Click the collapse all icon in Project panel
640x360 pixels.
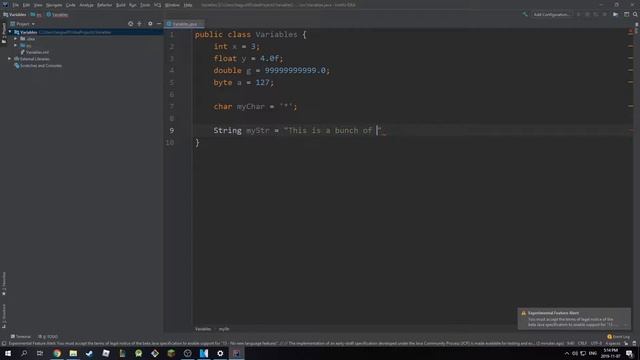click(140, 24)
